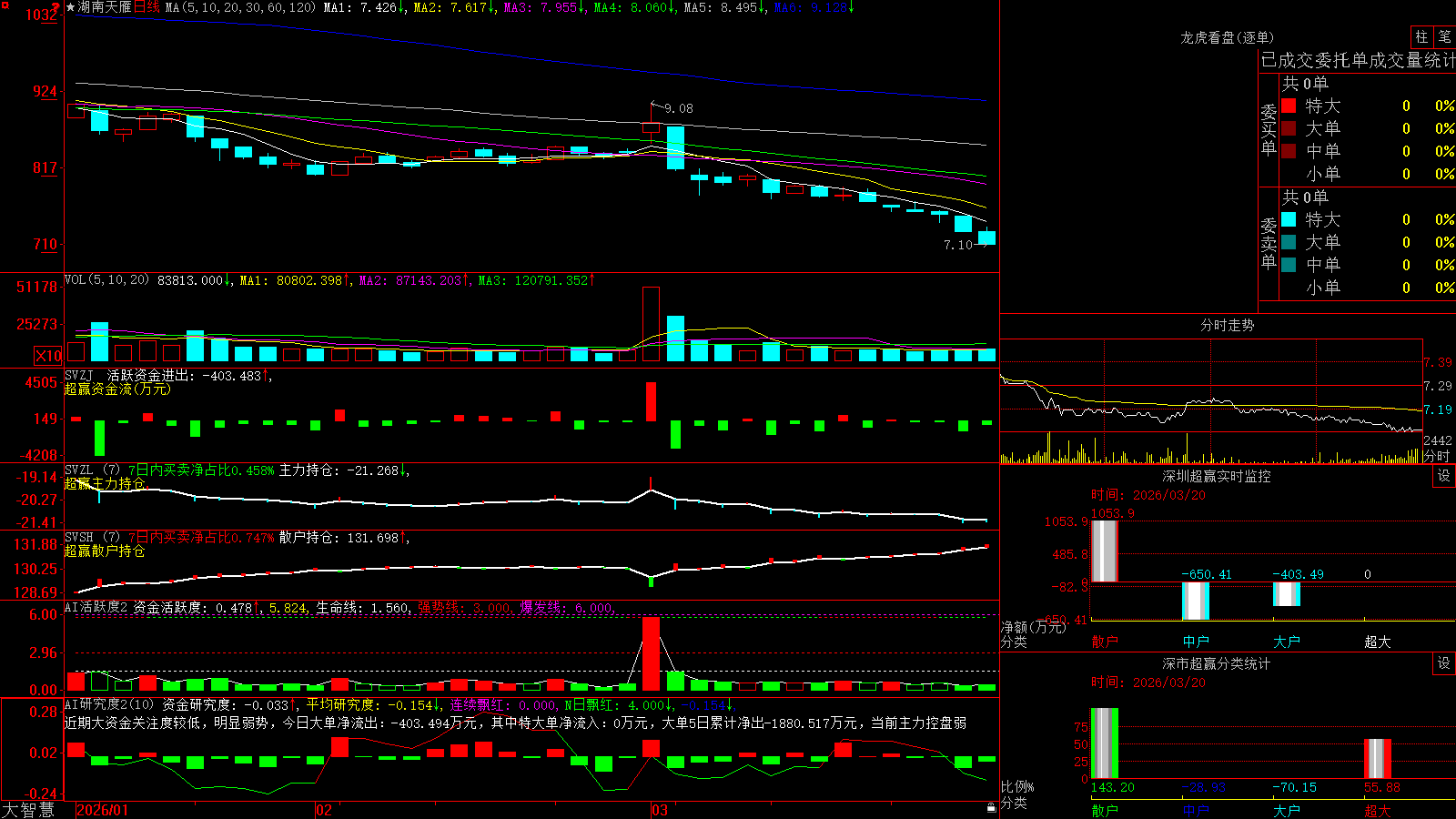The image size is (1456, 819).
Task: Select the SVSH (7) indicator label
Action: pos(92,538)
